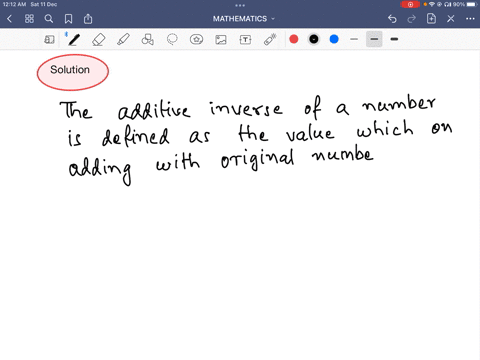Open the thumbnail grid view
Image resolution: width=480 pixels, height=360 pixels.
29,19
